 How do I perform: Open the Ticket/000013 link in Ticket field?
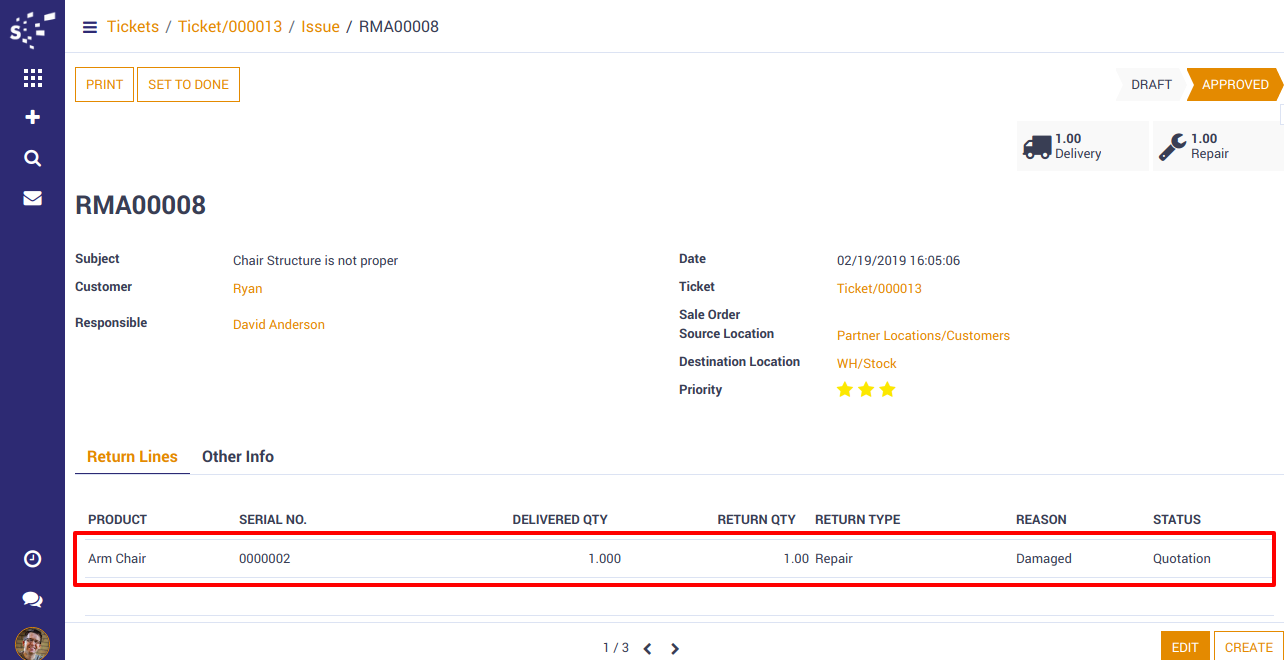click(879, 289)
